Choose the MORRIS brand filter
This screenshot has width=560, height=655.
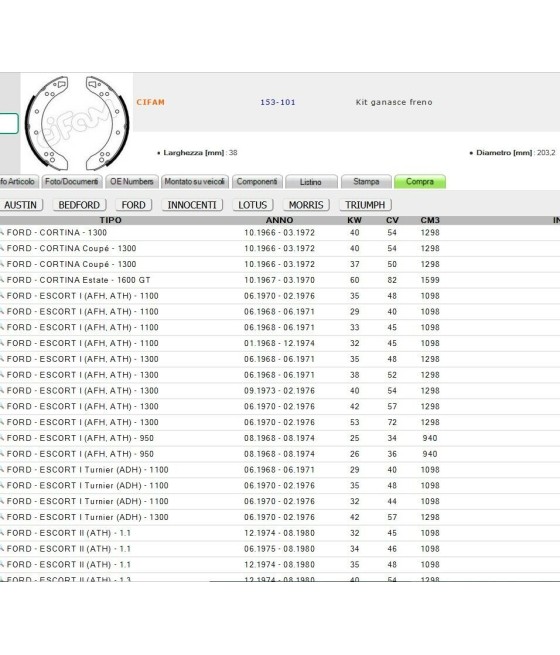[x=306, y=205]
